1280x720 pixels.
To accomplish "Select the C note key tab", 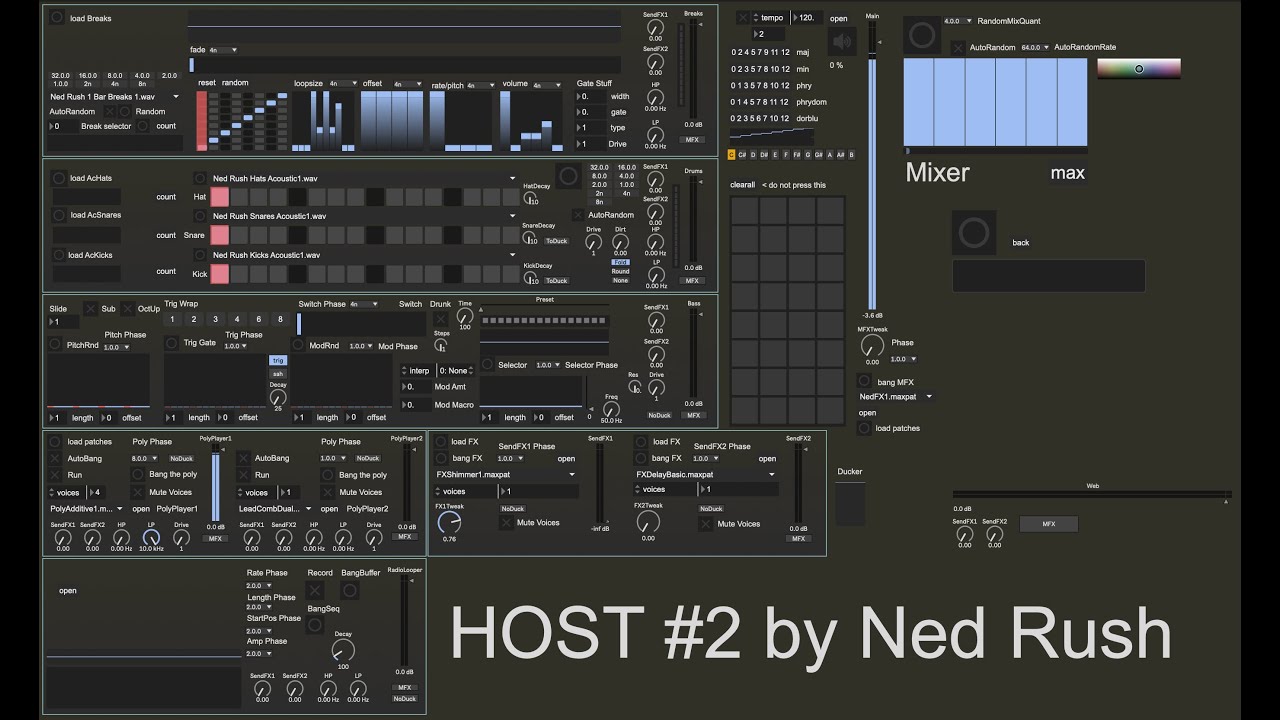I will click(731, 155).
